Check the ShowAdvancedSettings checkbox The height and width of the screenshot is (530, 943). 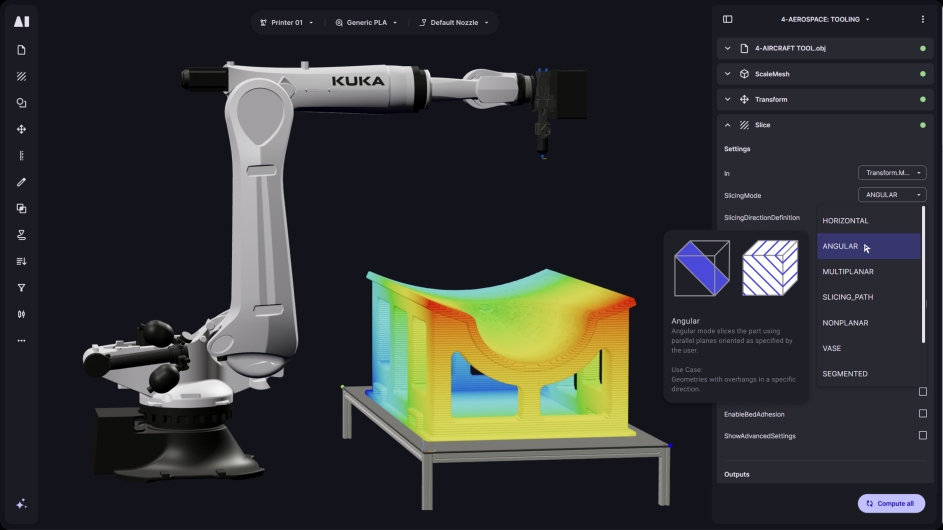click(x=922, y=435)
